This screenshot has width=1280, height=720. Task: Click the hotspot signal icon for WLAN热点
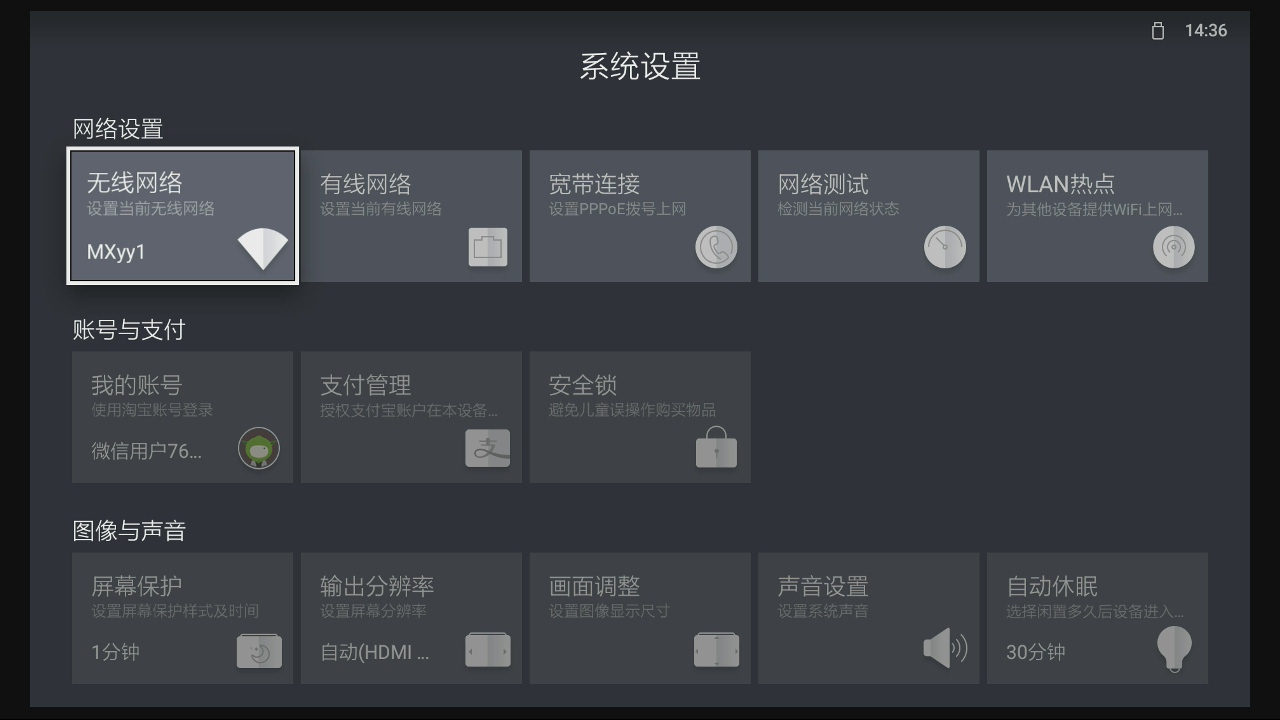1173,247
